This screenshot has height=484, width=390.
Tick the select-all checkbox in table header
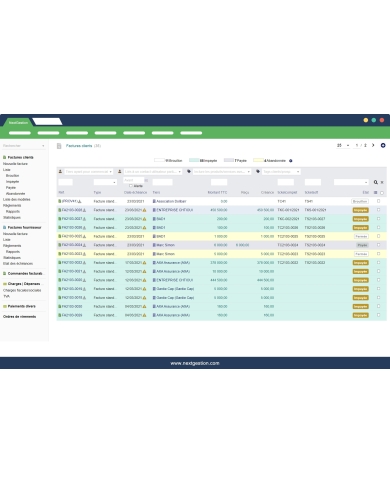tap(382, 193)
